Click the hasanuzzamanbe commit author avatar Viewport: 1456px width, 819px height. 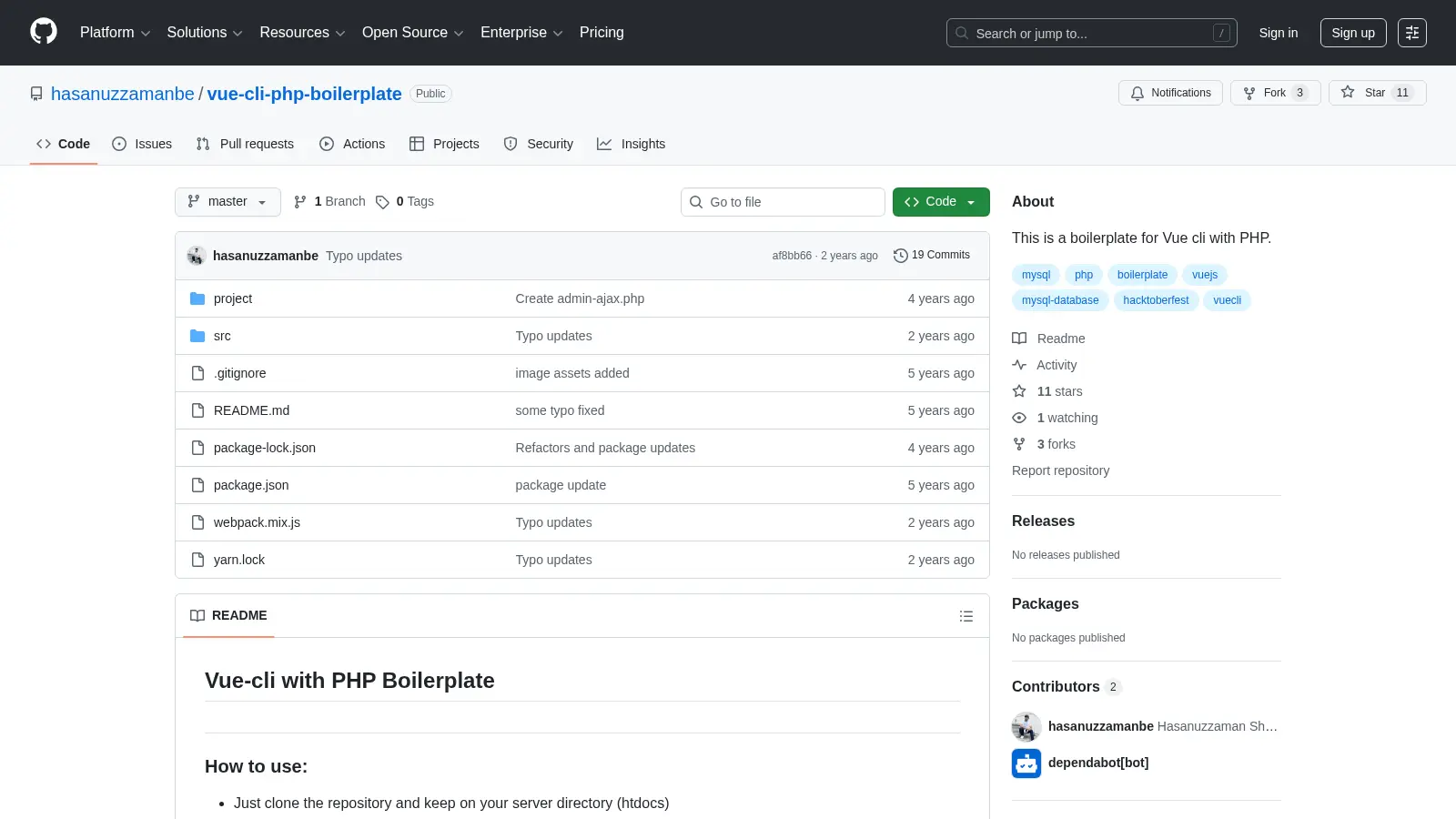pyautogui.click(x=197, y=256)
